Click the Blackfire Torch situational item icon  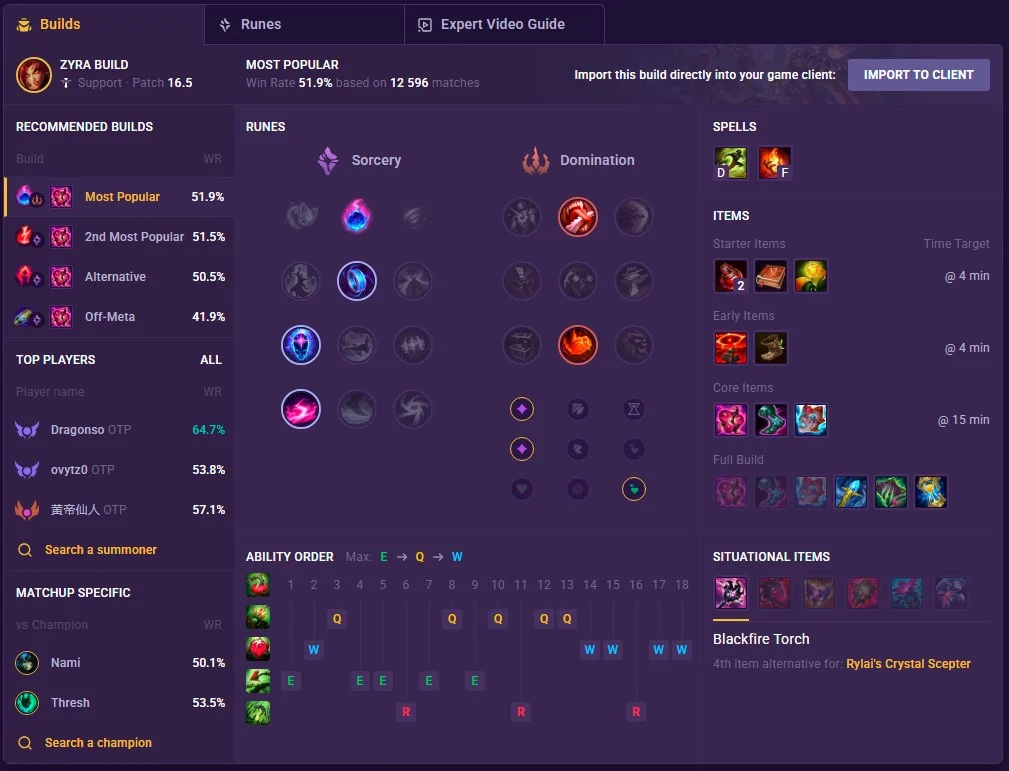pos(730,593)
